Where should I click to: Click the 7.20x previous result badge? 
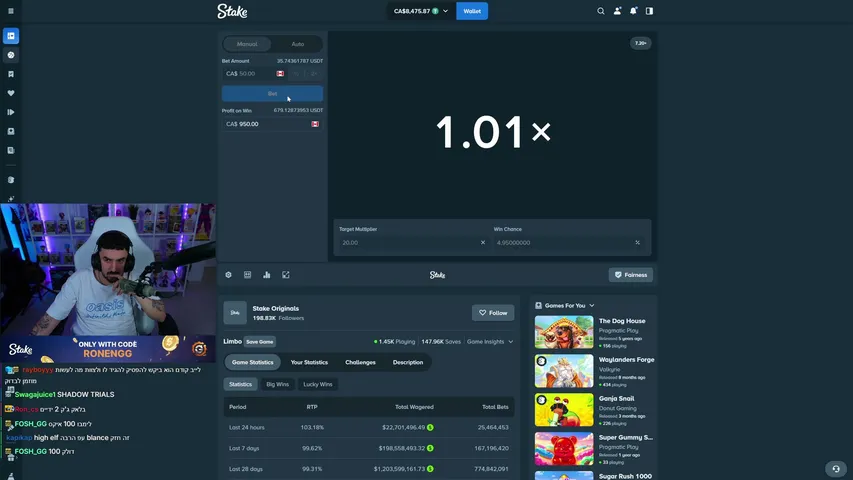pyautogui.click(x=640, y=43)
